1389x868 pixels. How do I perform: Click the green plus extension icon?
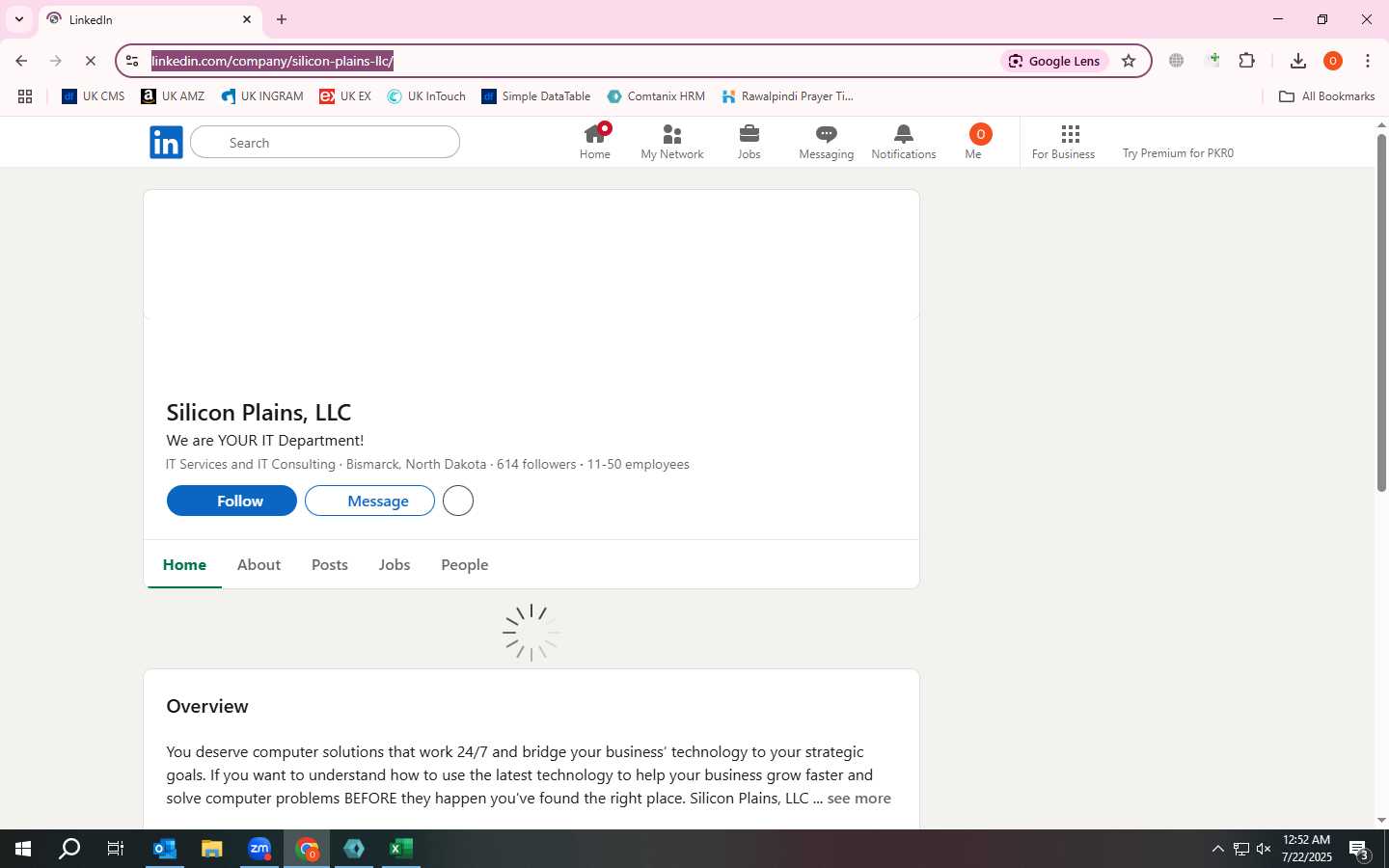click(x=1213, y=61)
